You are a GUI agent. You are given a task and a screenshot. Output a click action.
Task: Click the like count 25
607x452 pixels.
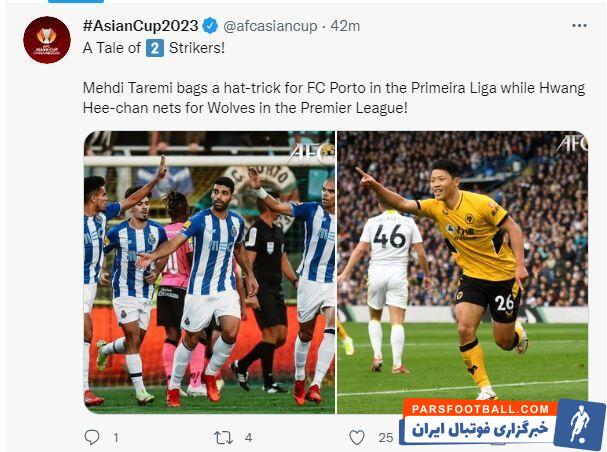(x=386, y=438)
